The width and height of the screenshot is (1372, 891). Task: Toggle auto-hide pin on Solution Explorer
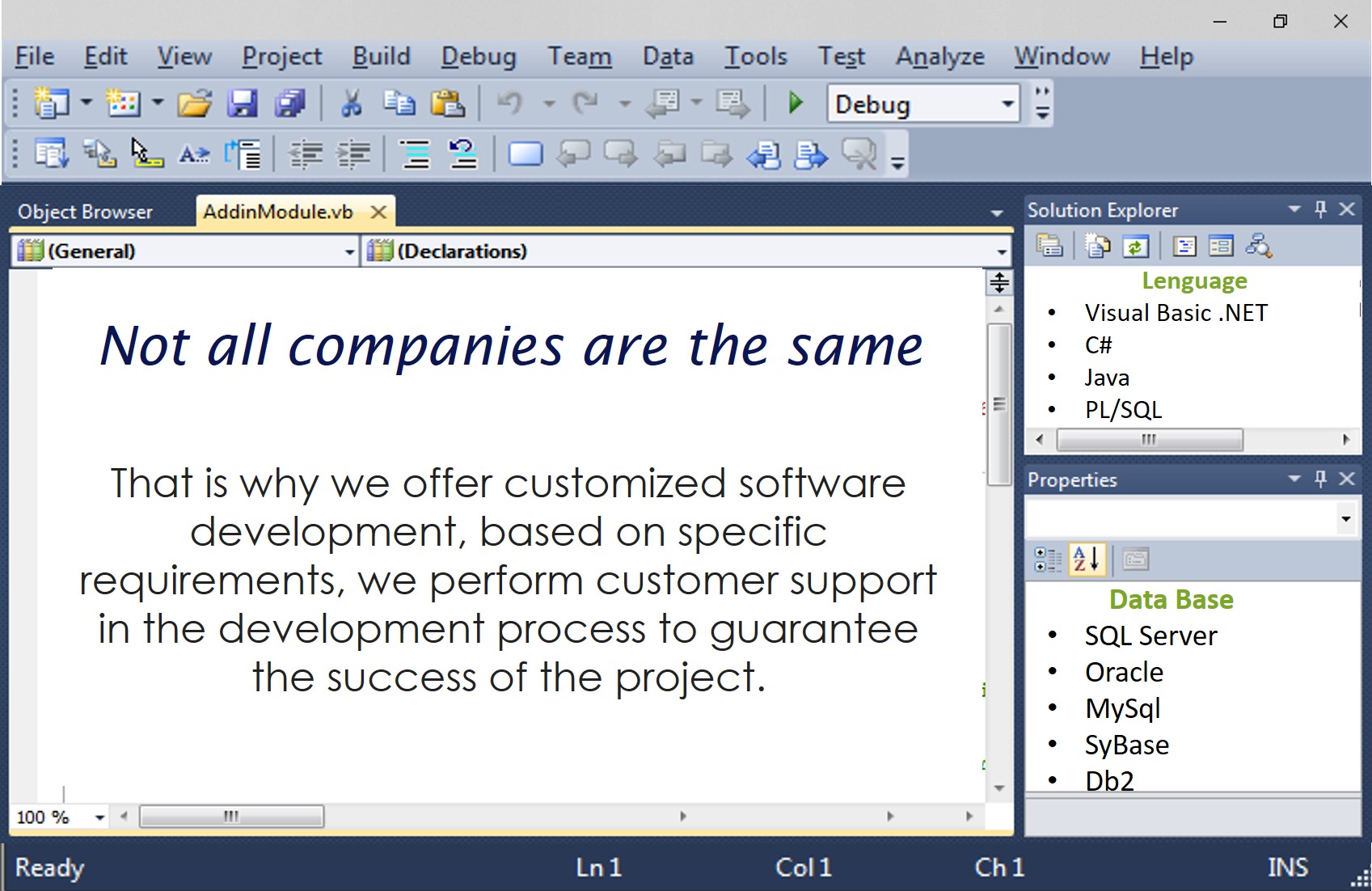coord(1320,209)
